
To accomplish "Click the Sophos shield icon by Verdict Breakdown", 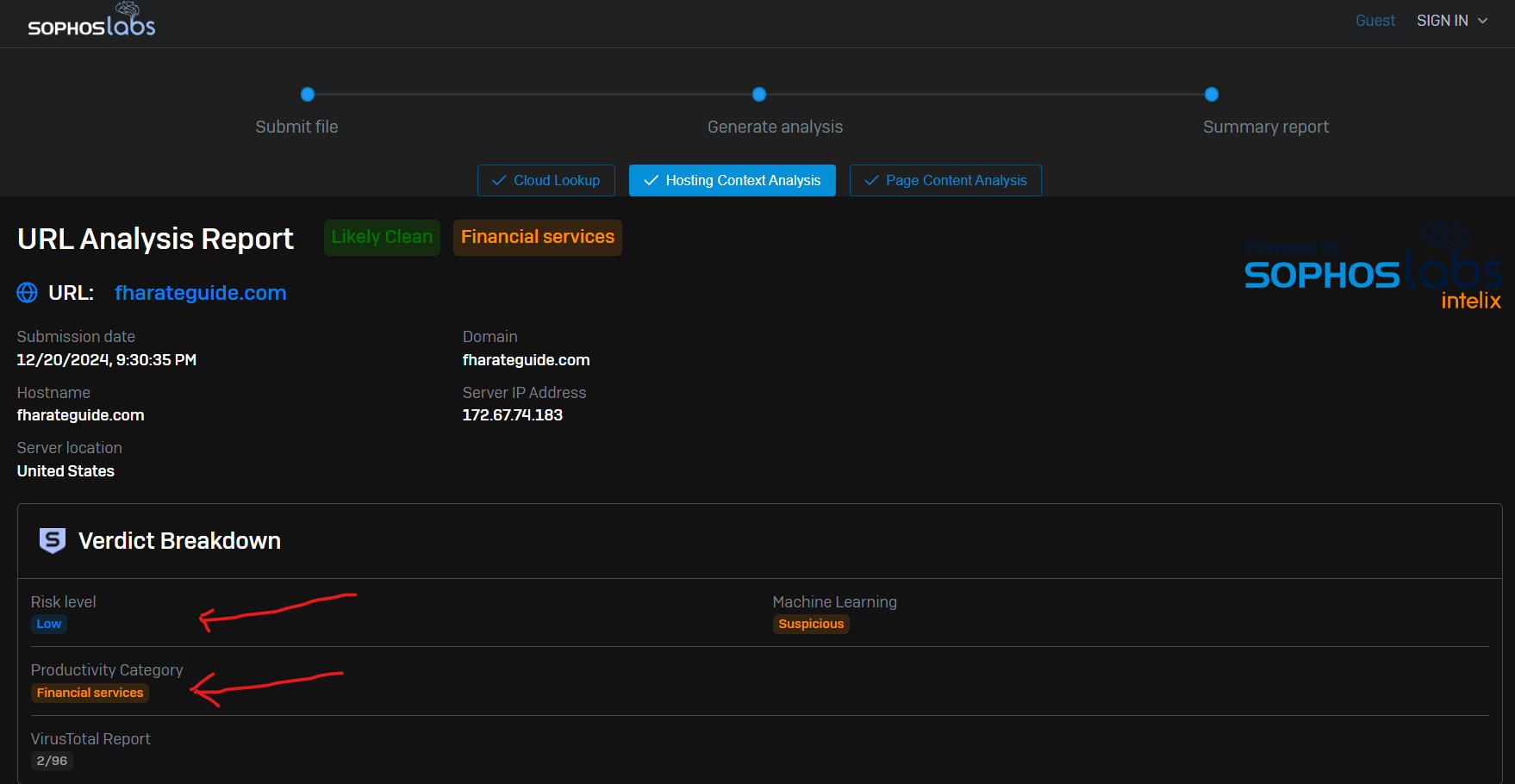I will pyautogui.click(x=53, y=541).
